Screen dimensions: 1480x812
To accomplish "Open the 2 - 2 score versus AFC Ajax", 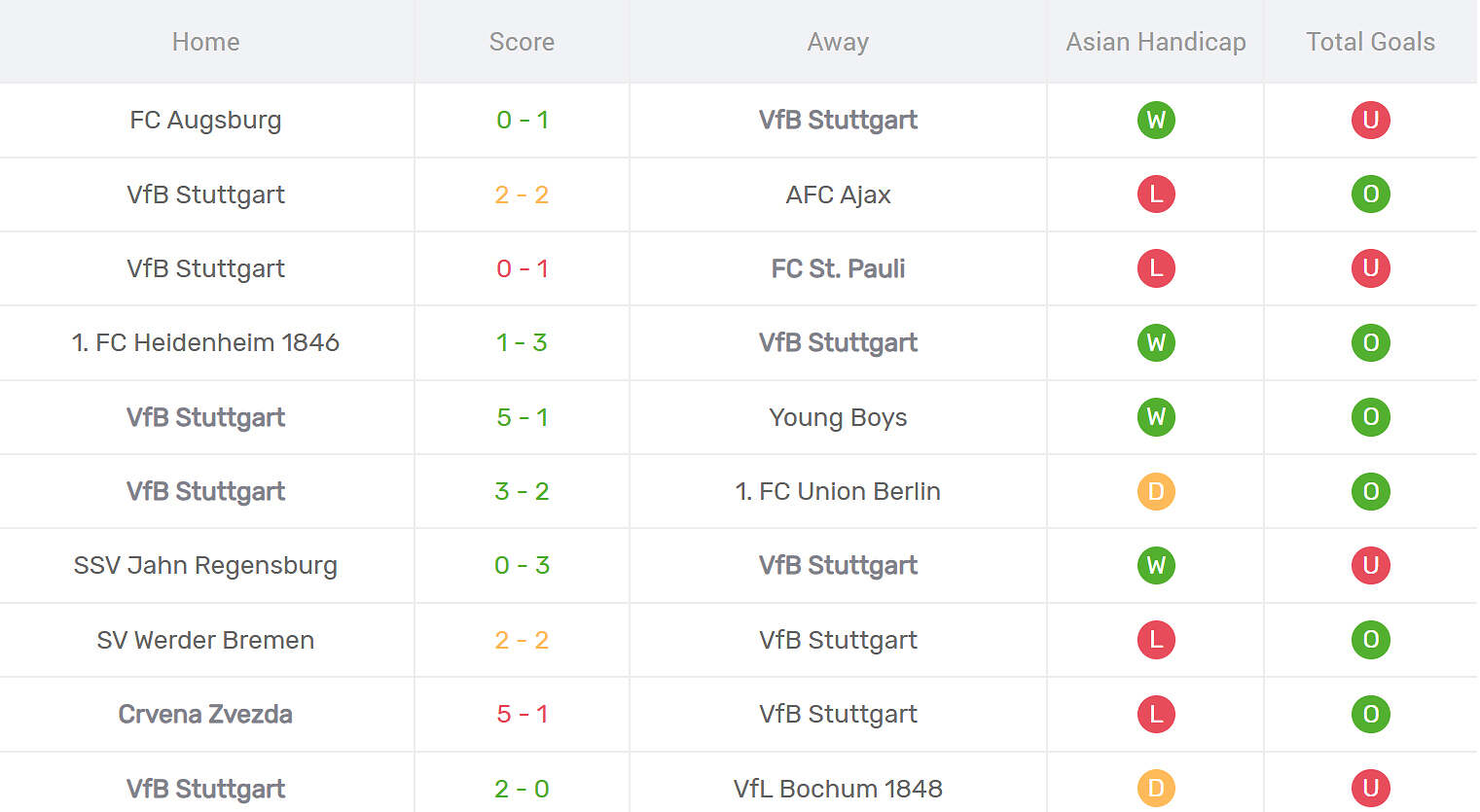I will pos(523,194).
